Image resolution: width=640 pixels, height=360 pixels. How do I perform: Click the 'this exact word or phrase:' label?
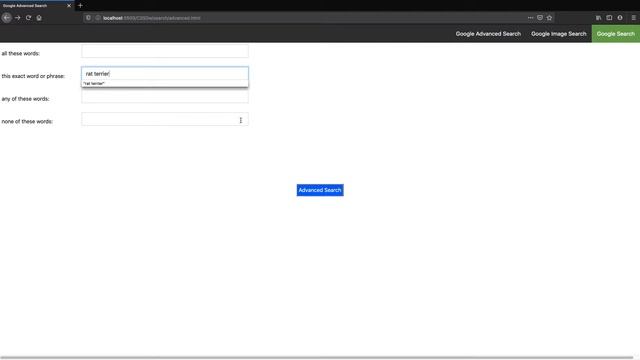point(33,76)
